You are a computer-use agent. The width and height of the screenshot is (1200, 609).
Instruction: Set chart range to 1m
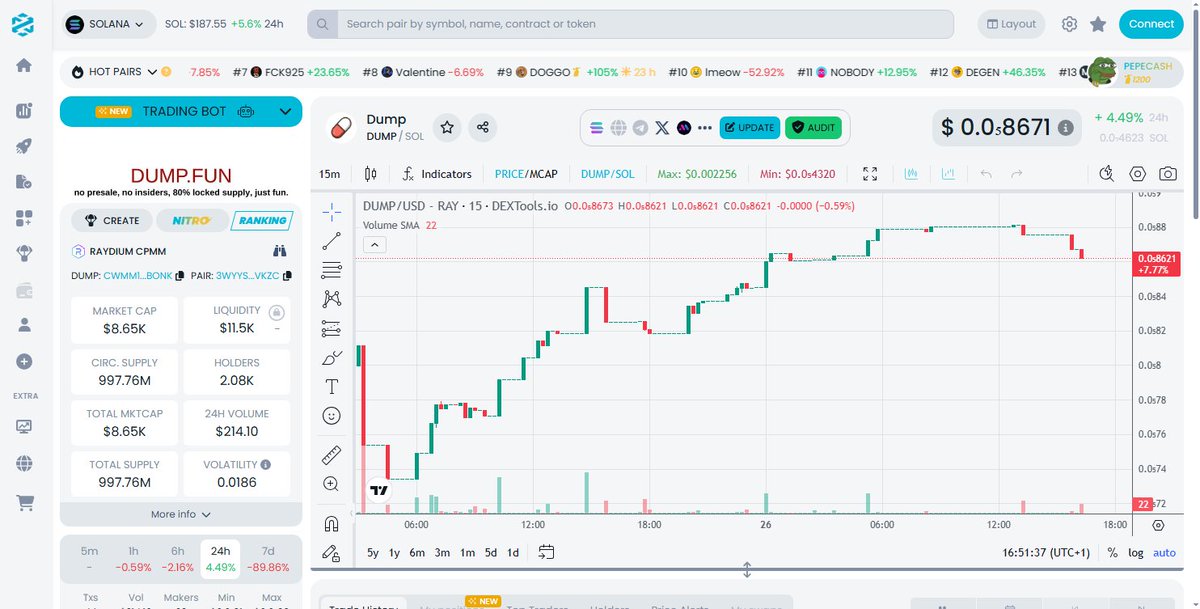pos(467,552)
